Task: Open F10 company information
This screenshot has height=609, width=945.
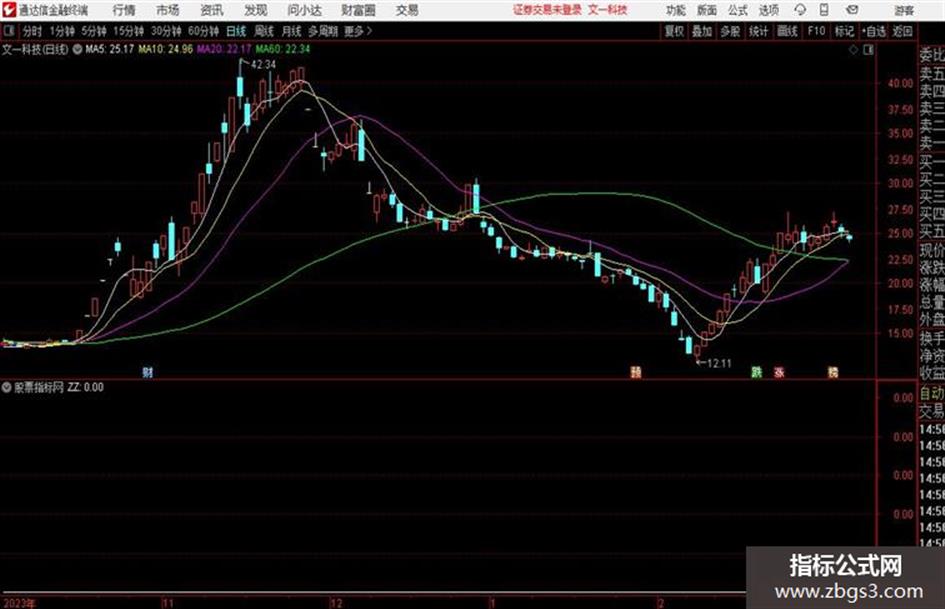Action: [816, 31]
